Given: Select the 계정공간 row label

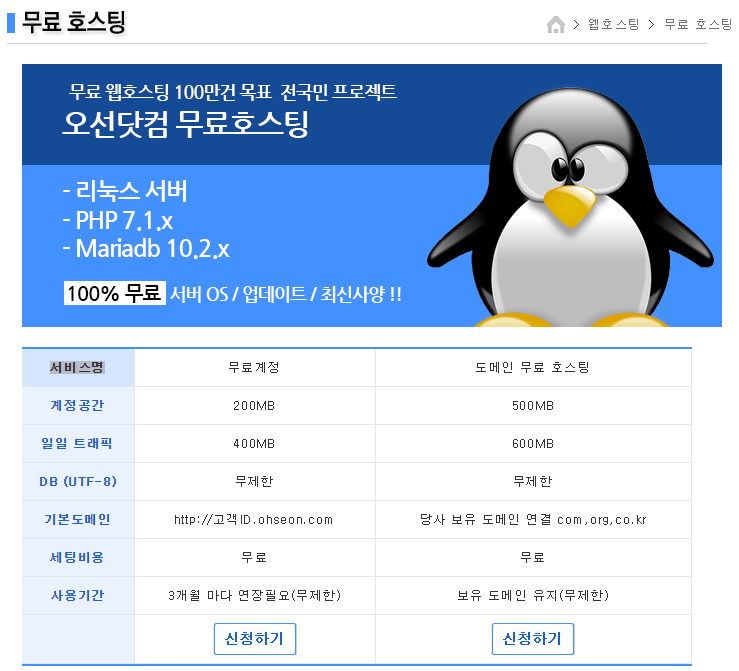Looking at the screenshot, I should coord(77,406).
